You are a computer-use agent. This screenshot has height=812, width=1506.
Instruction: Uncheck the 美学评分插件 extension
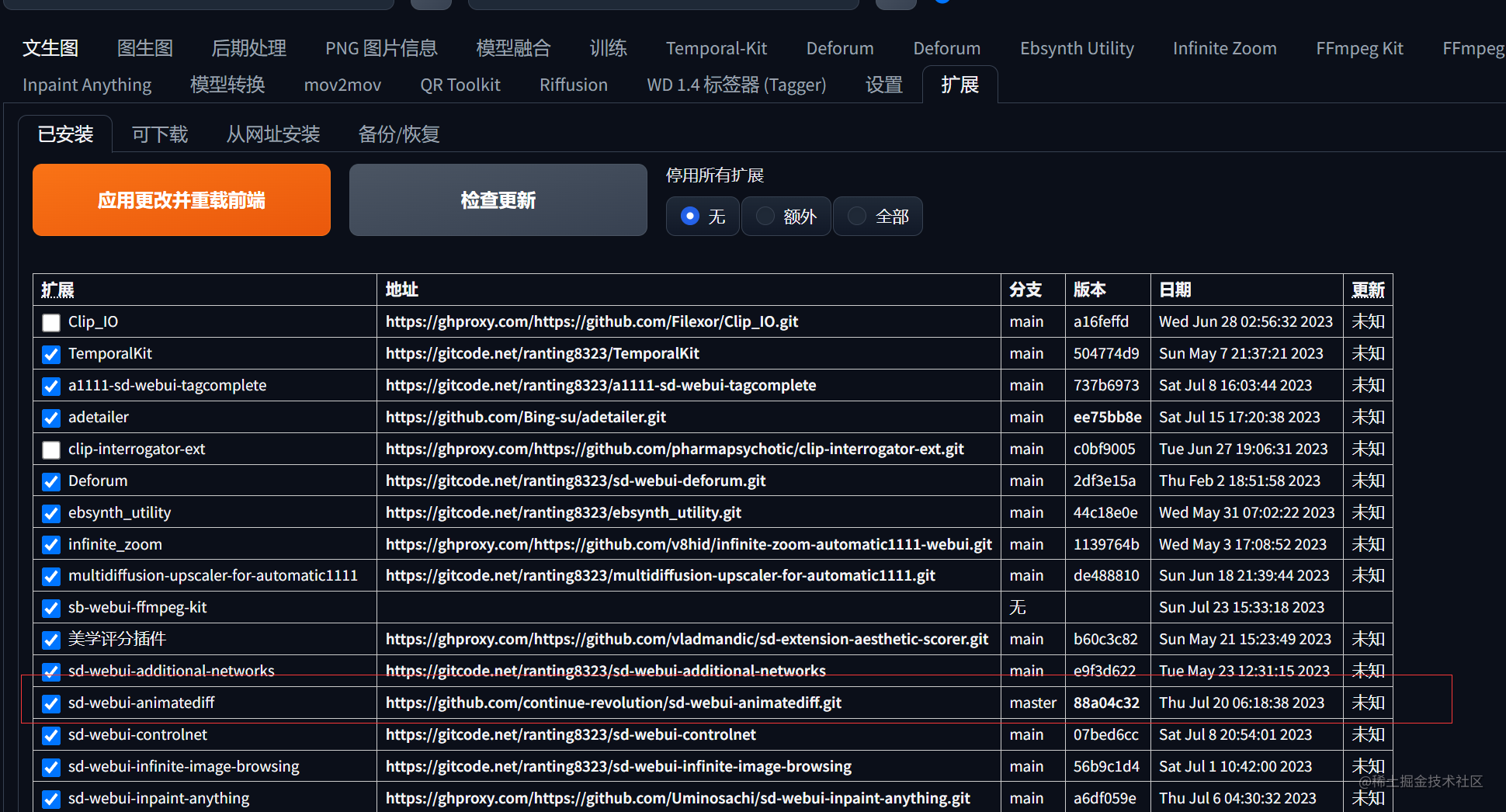(x=51, y=640)
